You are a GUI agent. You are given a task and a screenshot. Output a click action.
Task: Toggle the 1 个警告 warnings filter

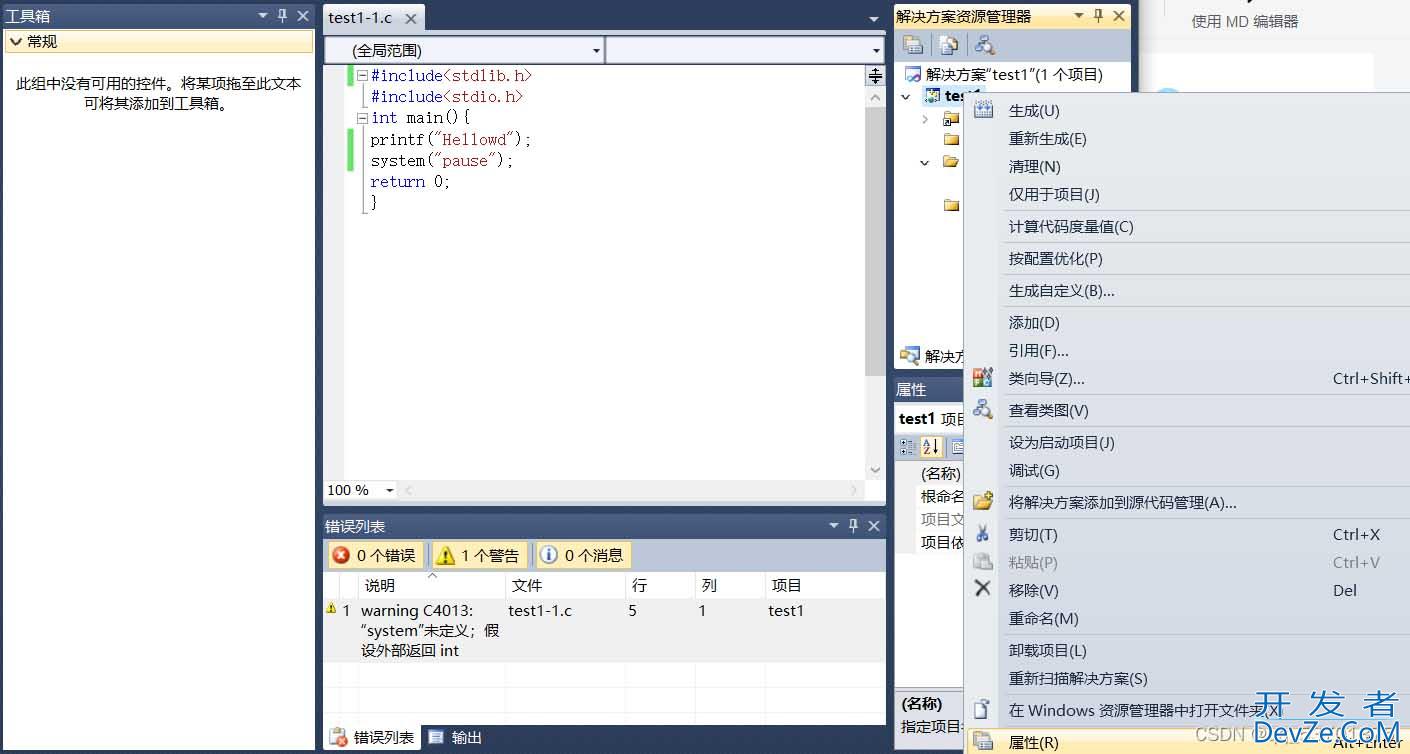pyautogui.click(x=479, y=555)
